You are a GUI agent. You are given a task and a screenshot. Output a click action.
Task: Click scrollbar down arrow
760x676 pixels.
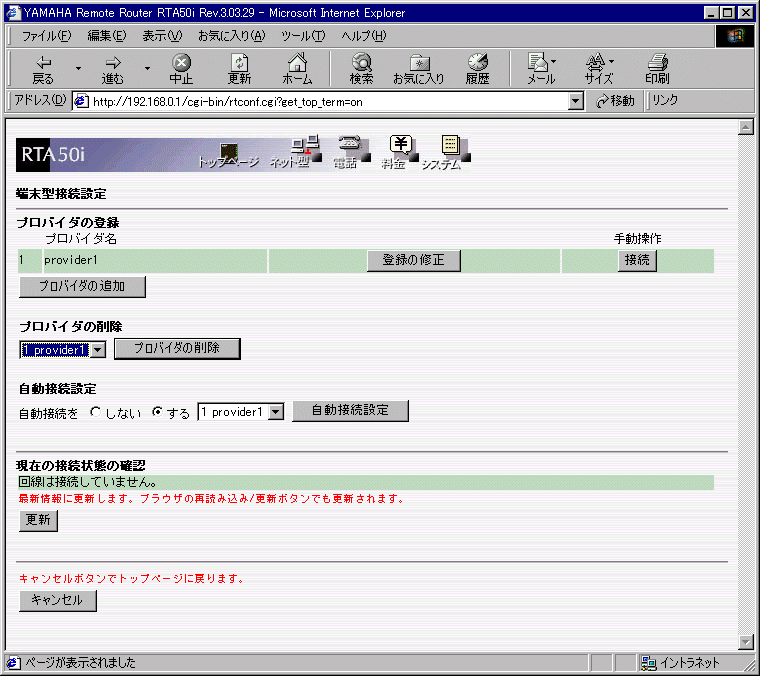pyautogui.click(x=745, y=642)
